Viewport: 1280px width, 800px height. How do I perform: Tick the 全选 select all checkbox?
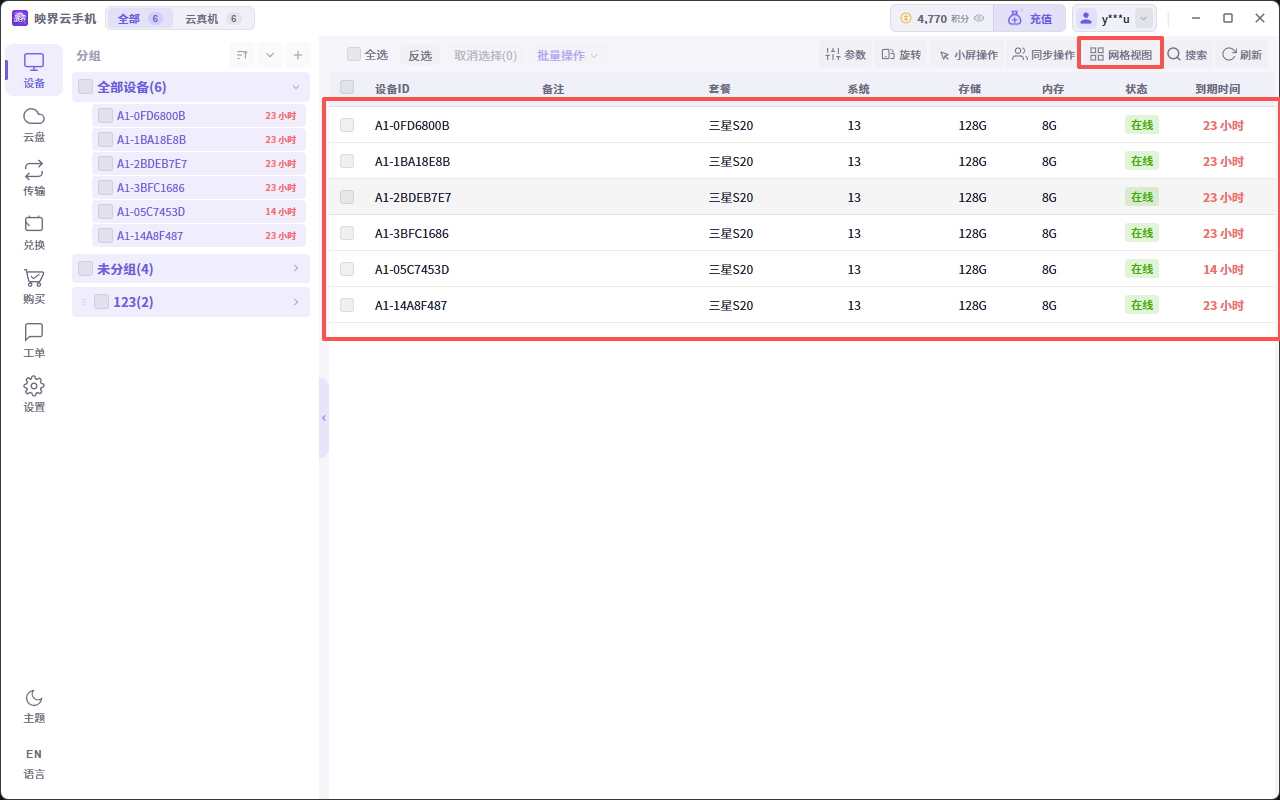354,55
